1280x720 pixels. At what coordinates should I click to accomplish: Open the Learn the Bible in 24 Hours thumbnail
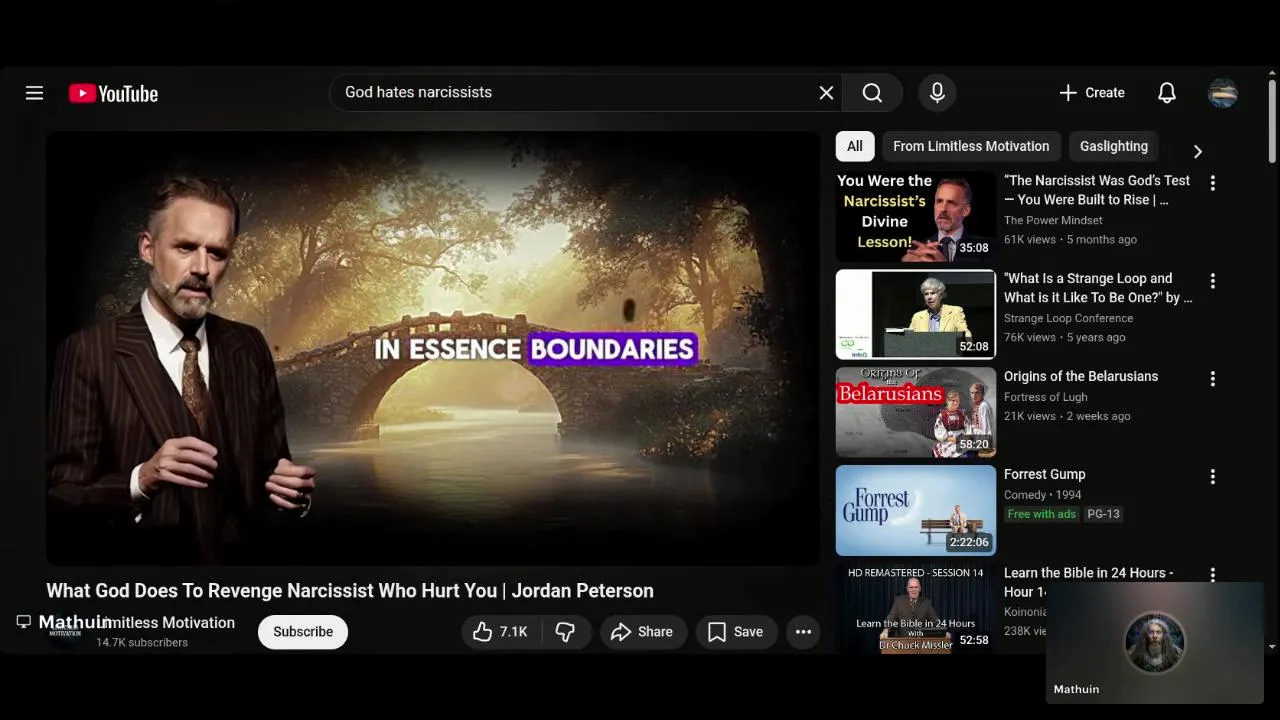click(x=916, y=608)
